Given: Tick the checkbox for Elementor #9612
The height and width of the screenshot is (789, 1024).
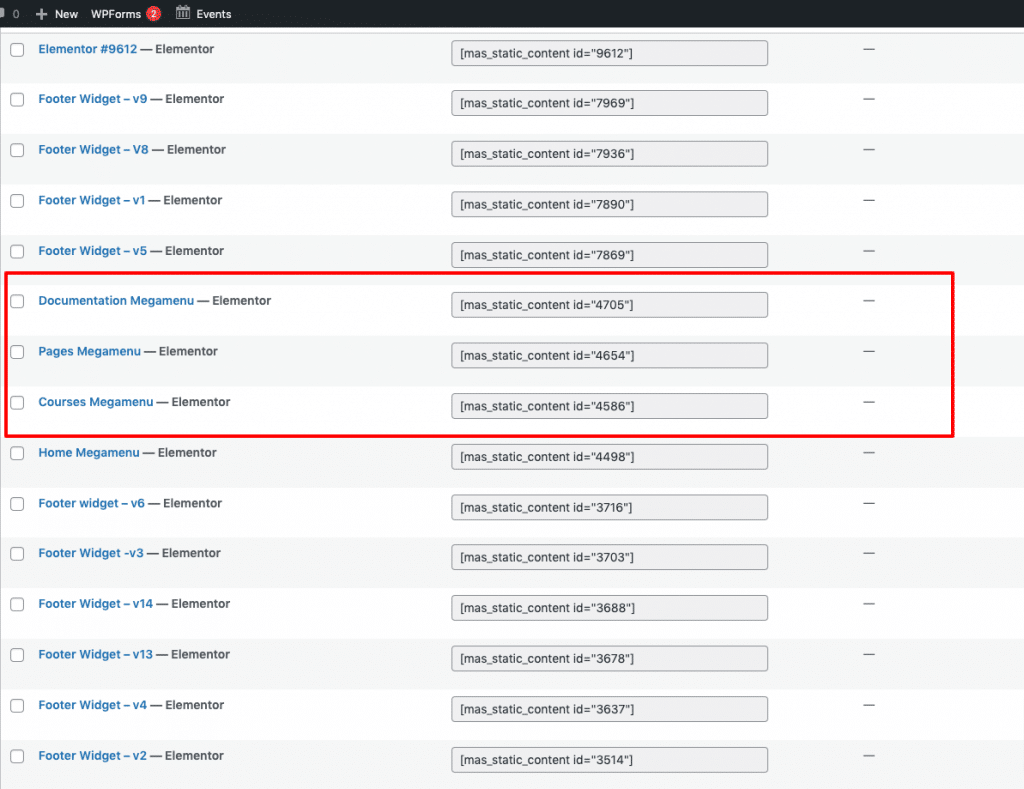Looking at the screenshot, I should 17,50.
